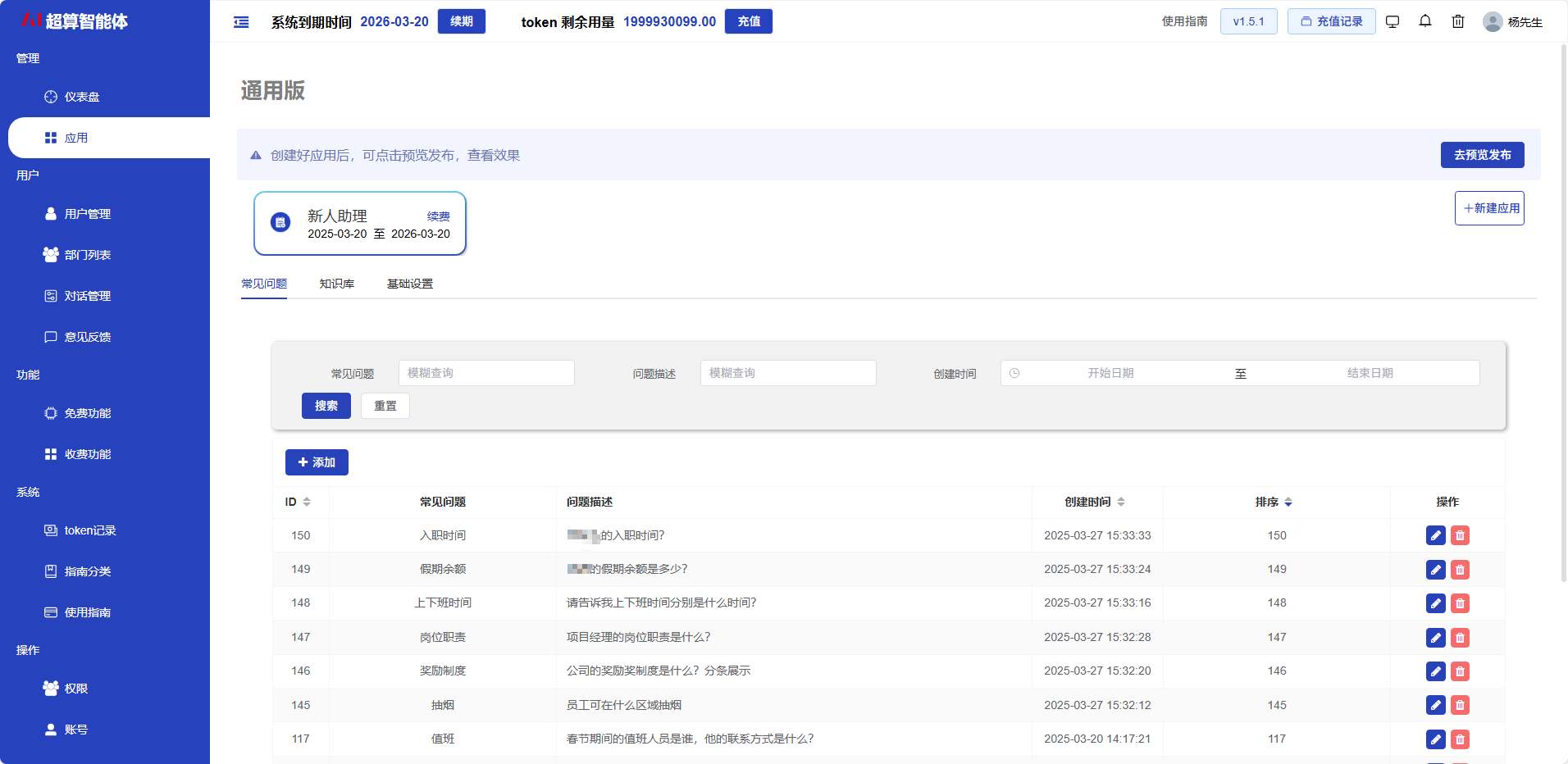Viewport: 1568px width, 764px height.
Task: Click the 去预览发布 button
Action: click(1482, 155)
